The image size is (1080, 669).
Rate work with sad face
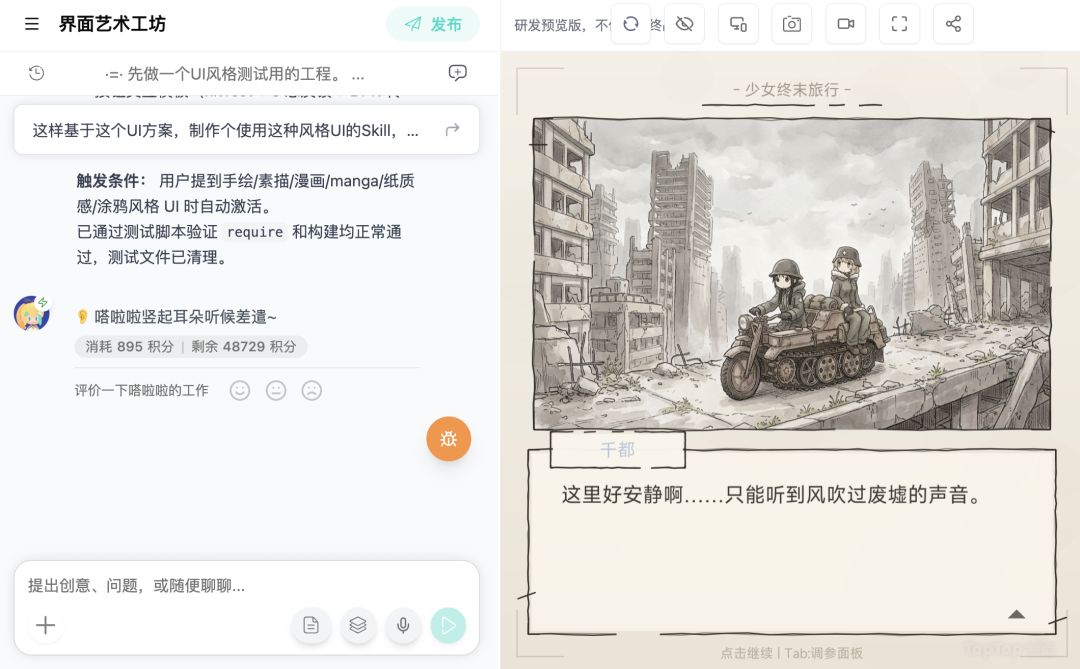[312, 391]
